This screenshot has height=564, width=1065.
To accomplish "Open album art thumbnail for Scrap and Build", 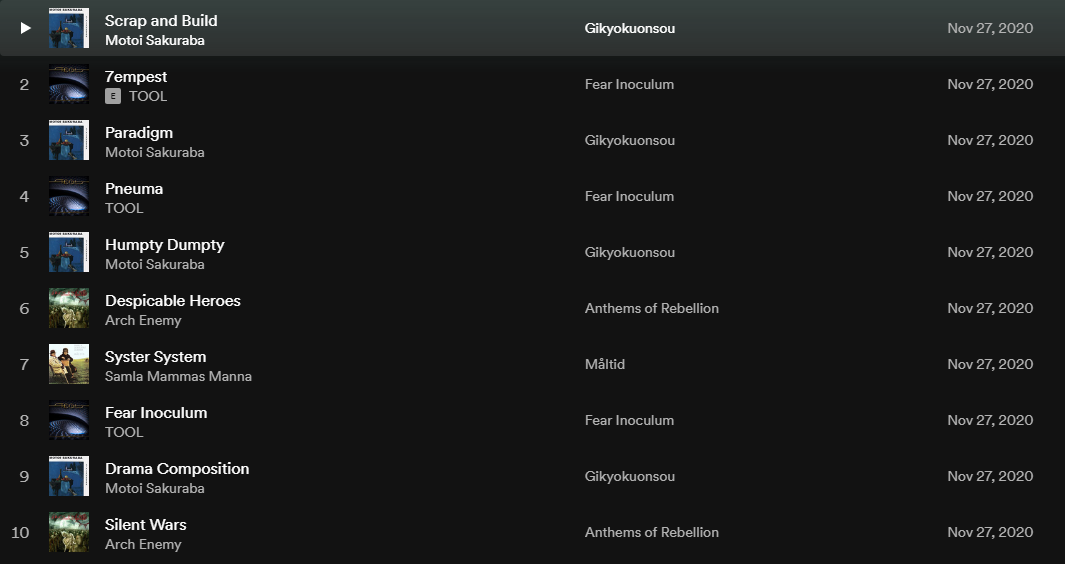I will click(x=69, y=28).
